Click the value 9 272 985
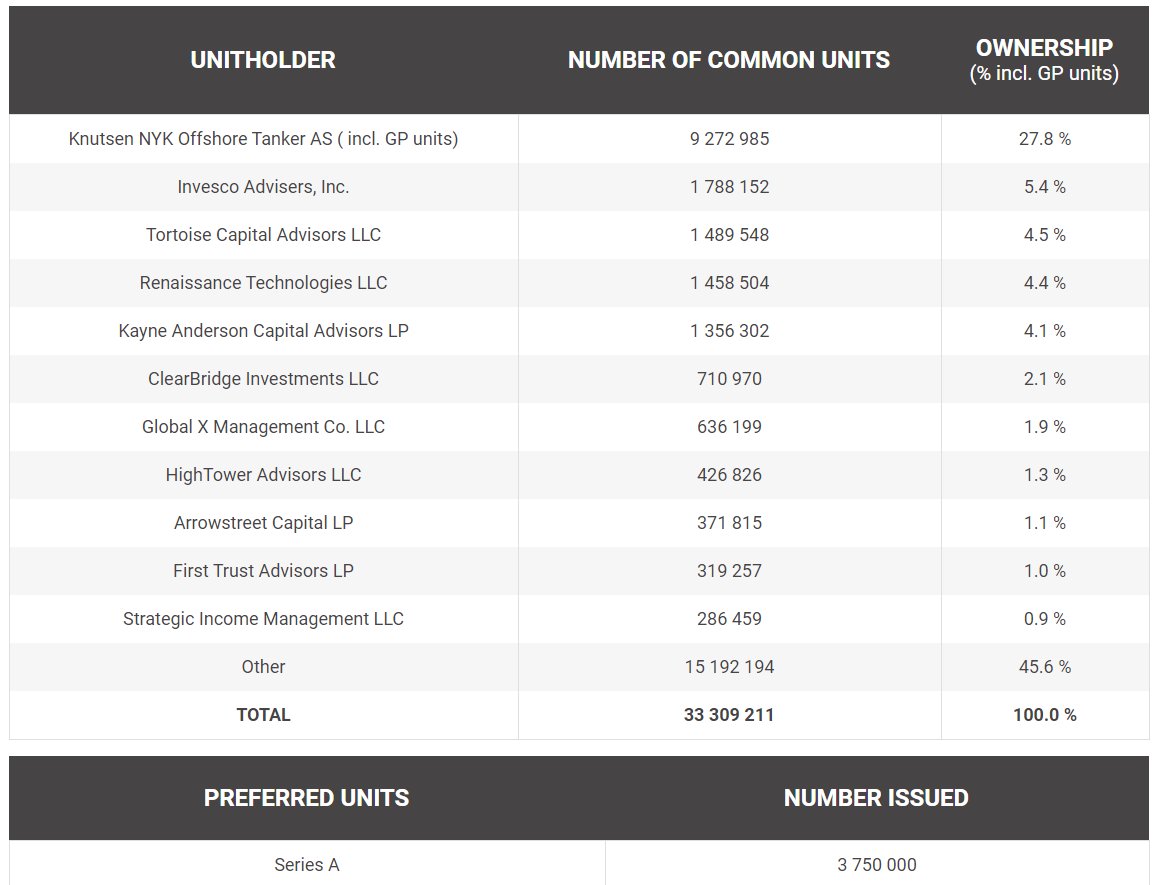 click(729, 138)
